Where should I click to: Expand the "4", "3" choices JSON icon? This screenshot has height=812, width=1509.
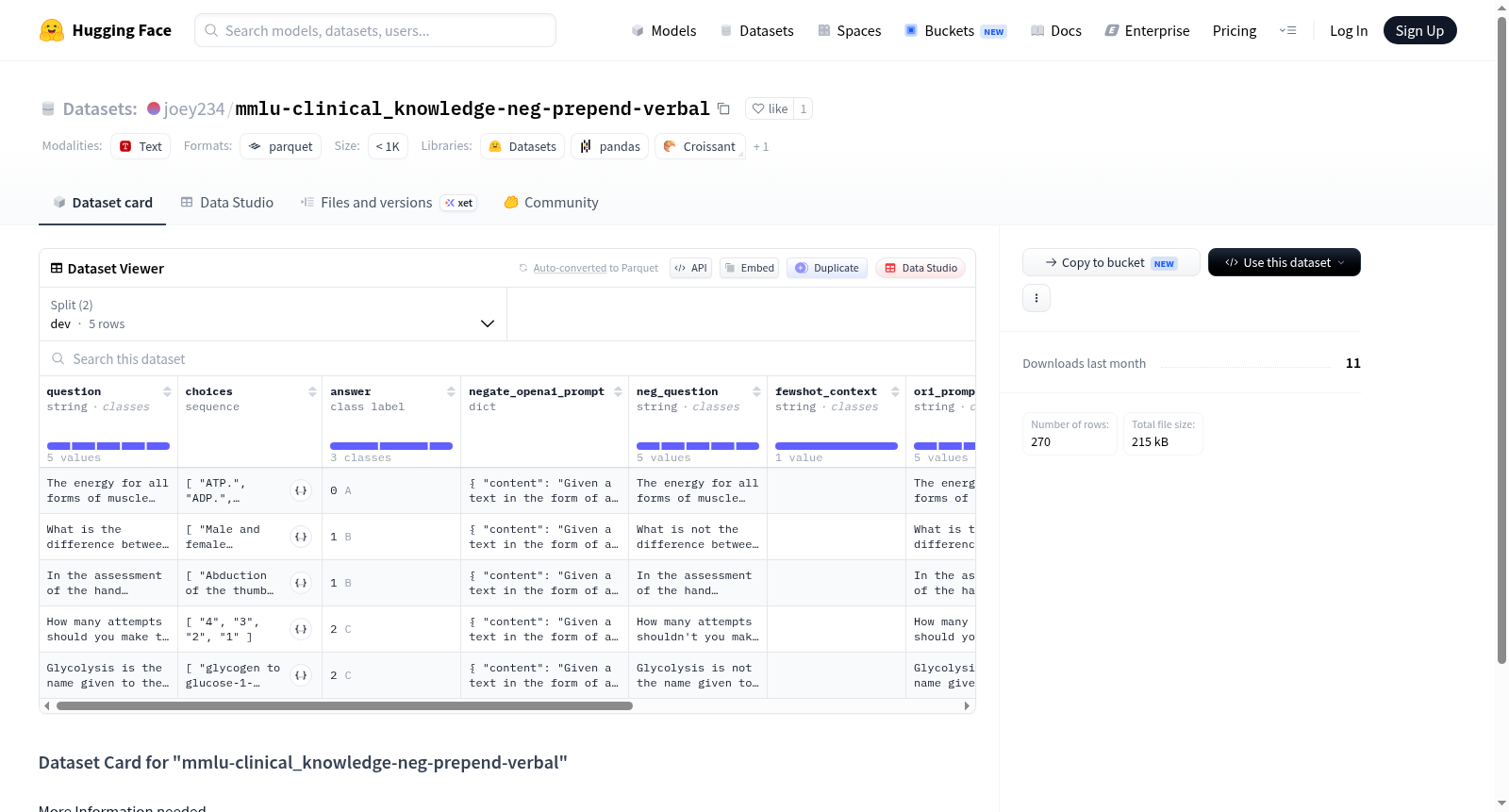click(x=301, y=629)
